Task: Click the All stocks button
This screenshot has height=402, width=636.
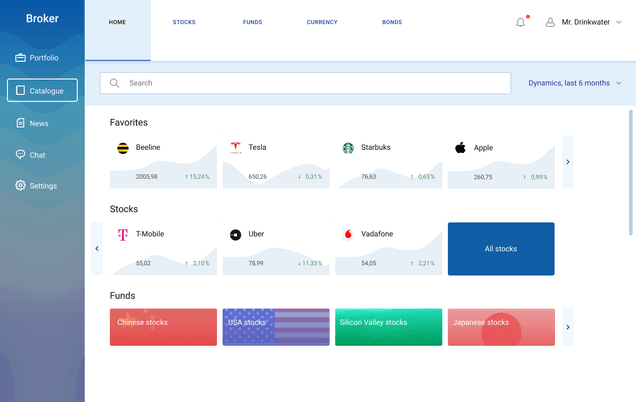Action: pyautogui.click(x=501, y=249)
